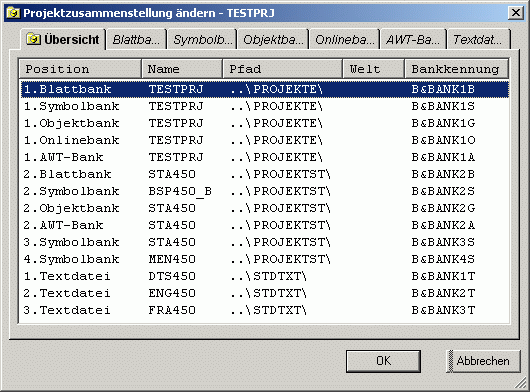Select the 1.Symbolbank row

click(265, 106)
